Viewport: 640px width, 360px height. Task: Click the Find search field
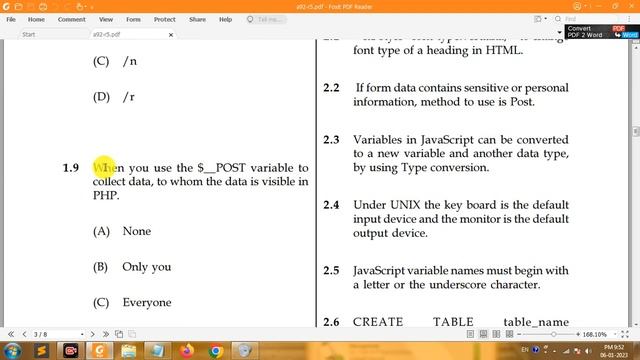pos(591,19)
